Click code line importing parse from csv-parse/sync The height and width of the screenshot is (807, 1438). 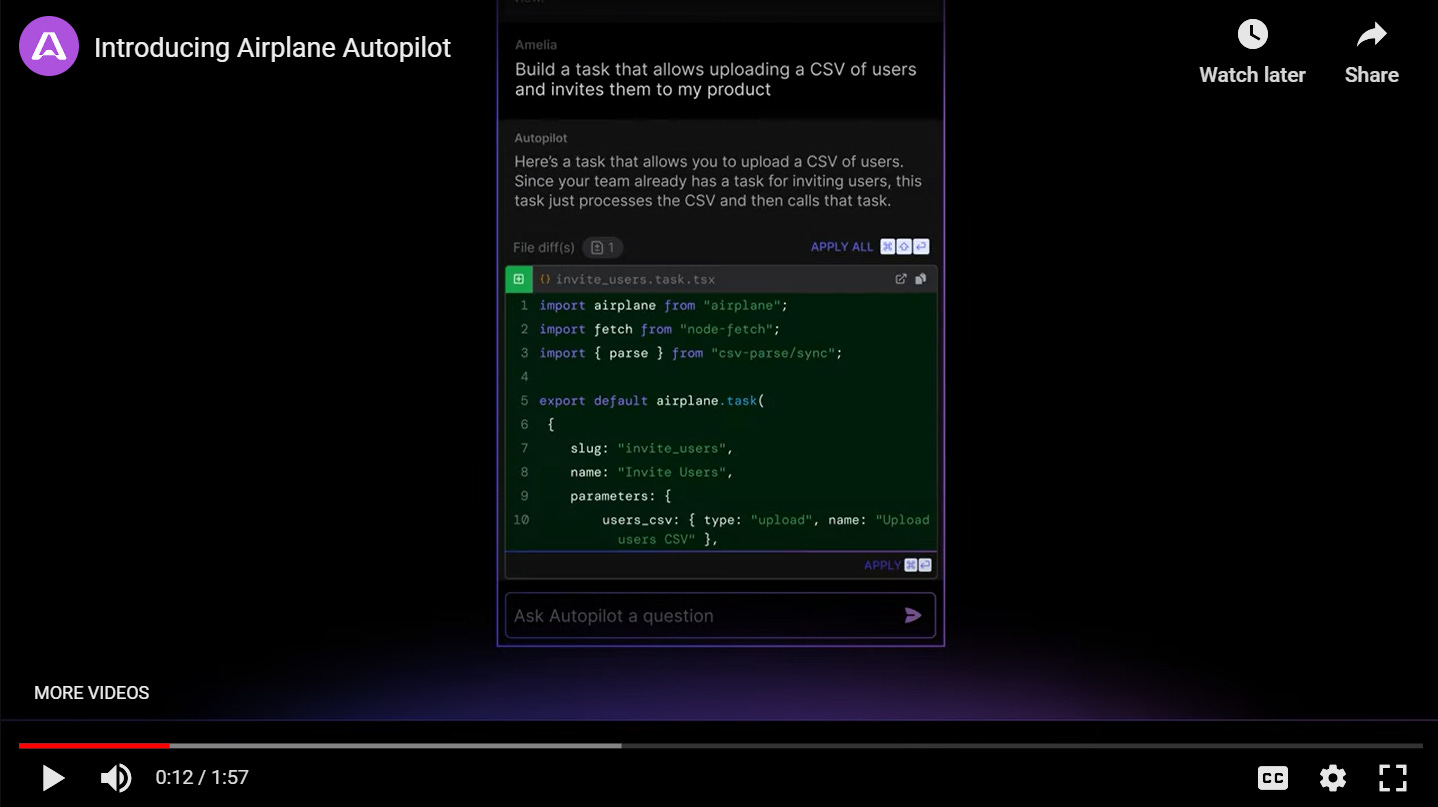pos(690,353)
